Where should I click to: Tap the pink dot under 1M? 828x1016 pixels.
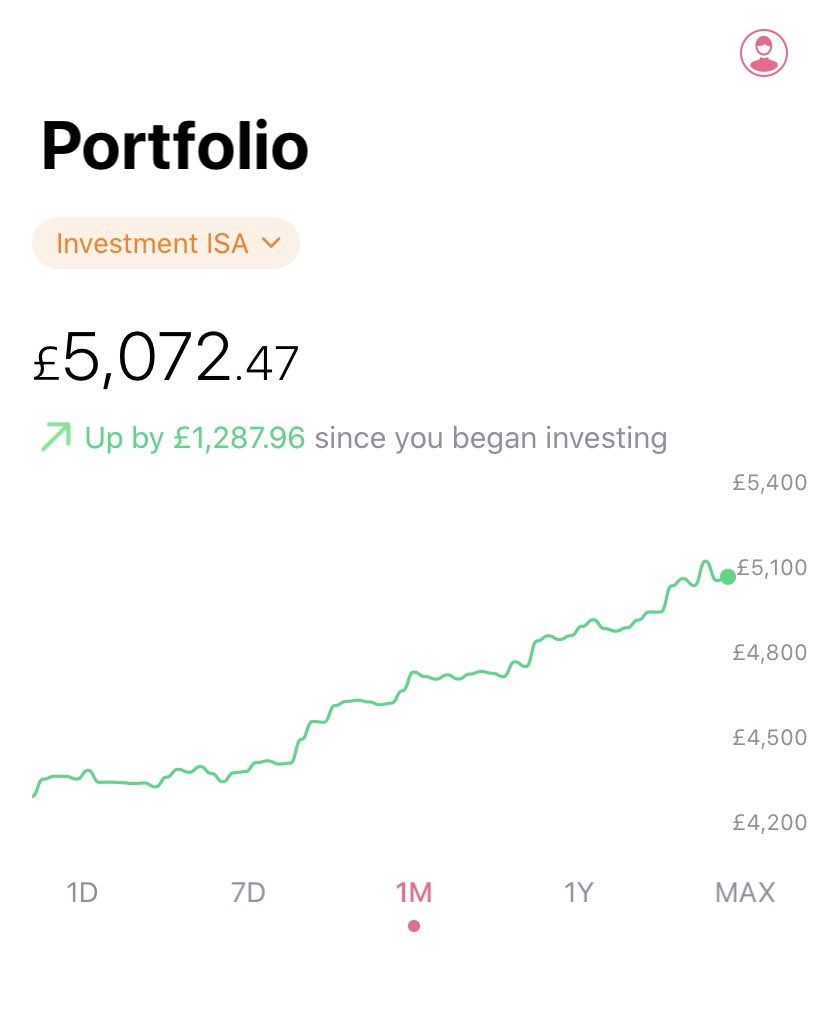coord(414,926)
